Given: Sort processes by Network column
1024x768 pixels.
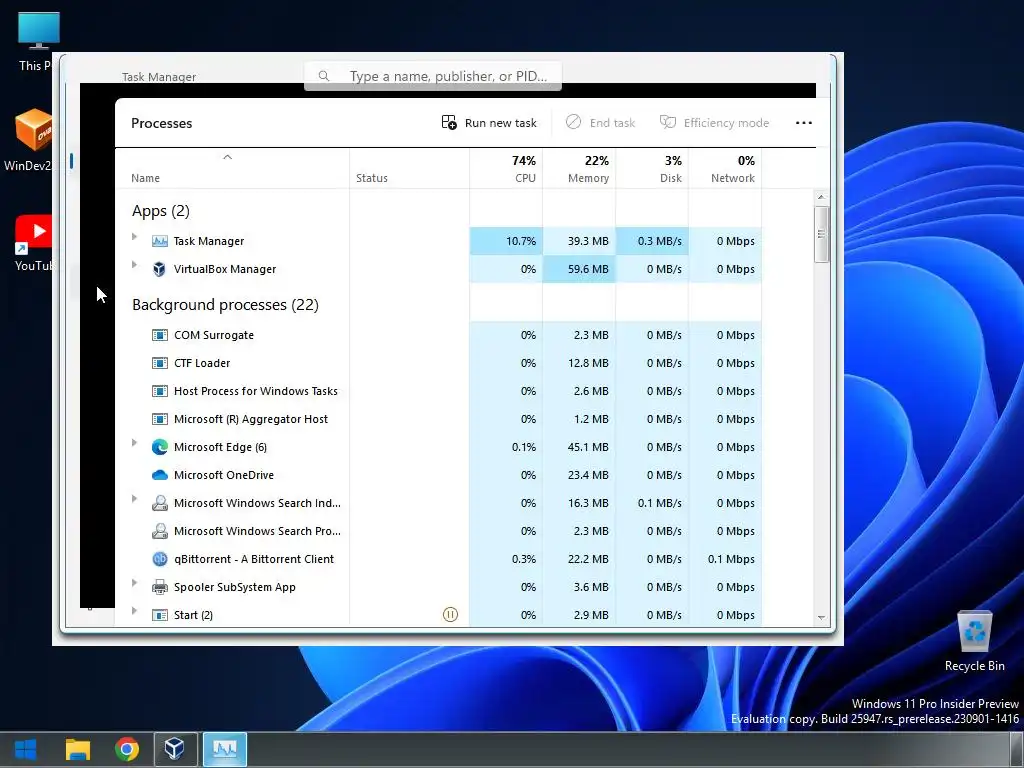Looking at the screenshot, I should point(726,169).
